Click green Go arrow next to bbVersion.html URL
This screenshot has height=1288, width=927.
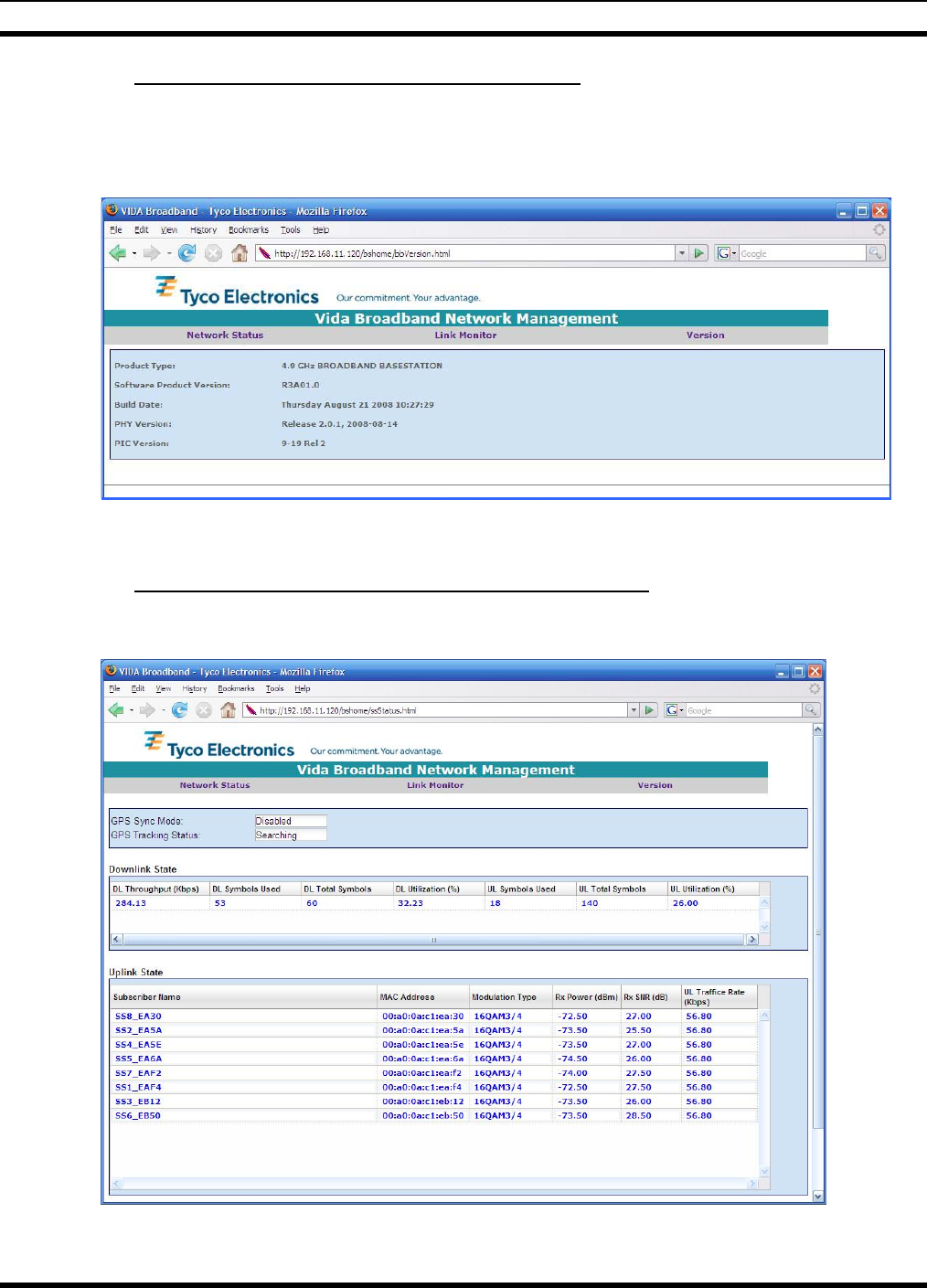[x=699, y=253]
